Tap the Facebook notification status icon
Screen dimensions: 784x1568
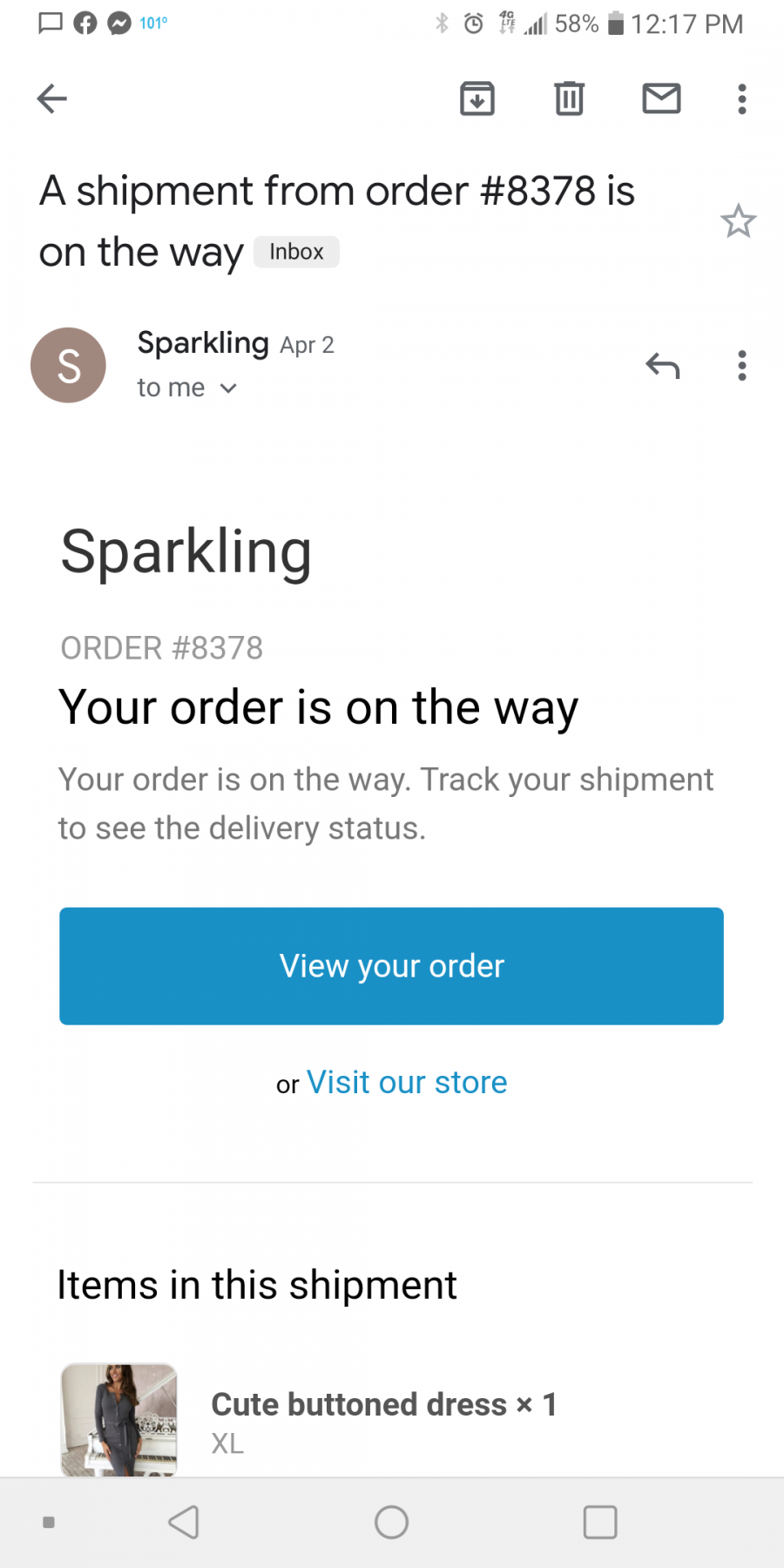[x=85, y=24]
